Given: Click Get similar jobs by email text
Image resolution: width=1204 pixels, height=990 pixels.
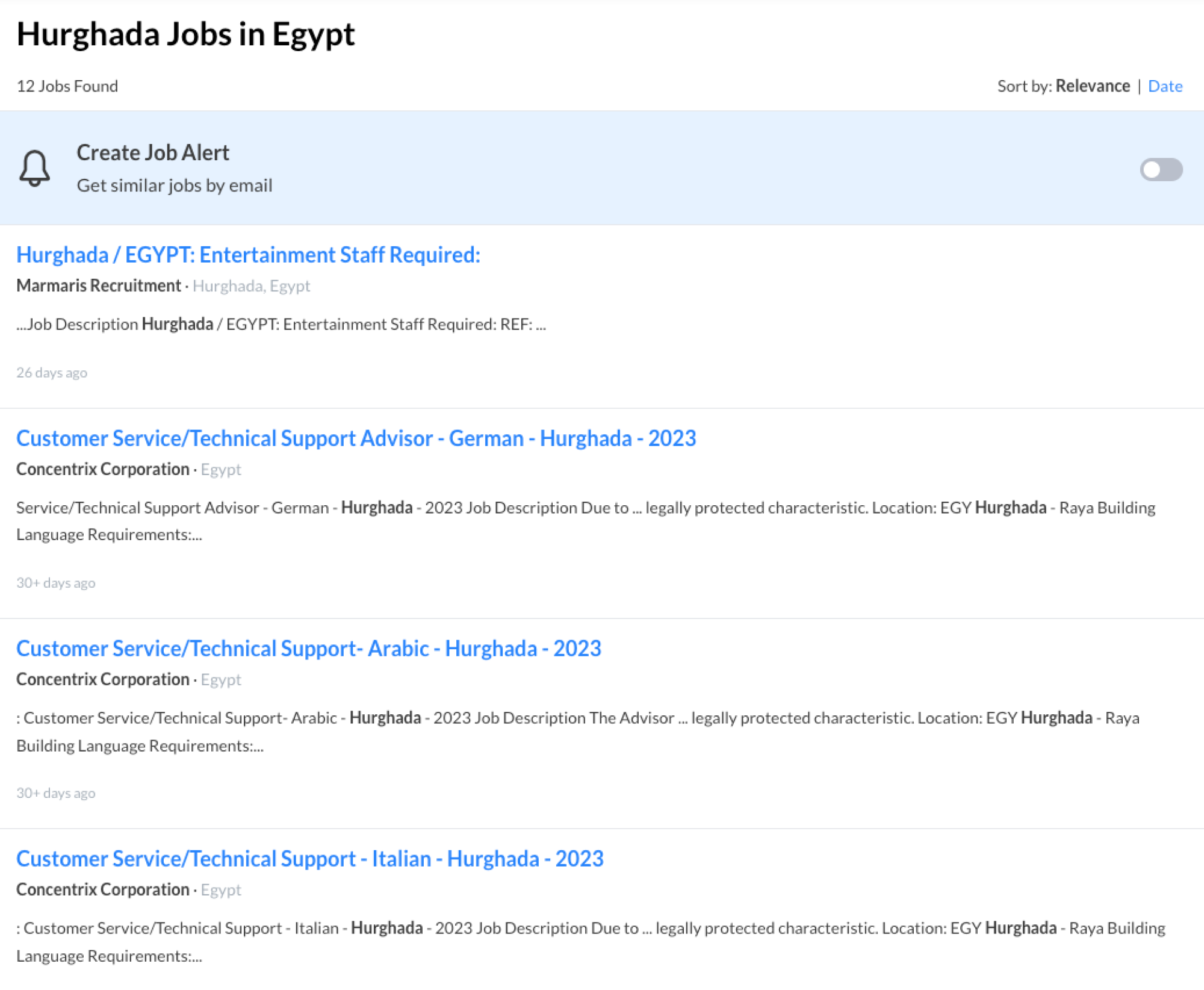Looking at the screenshot, I should [x=175, y=185].
